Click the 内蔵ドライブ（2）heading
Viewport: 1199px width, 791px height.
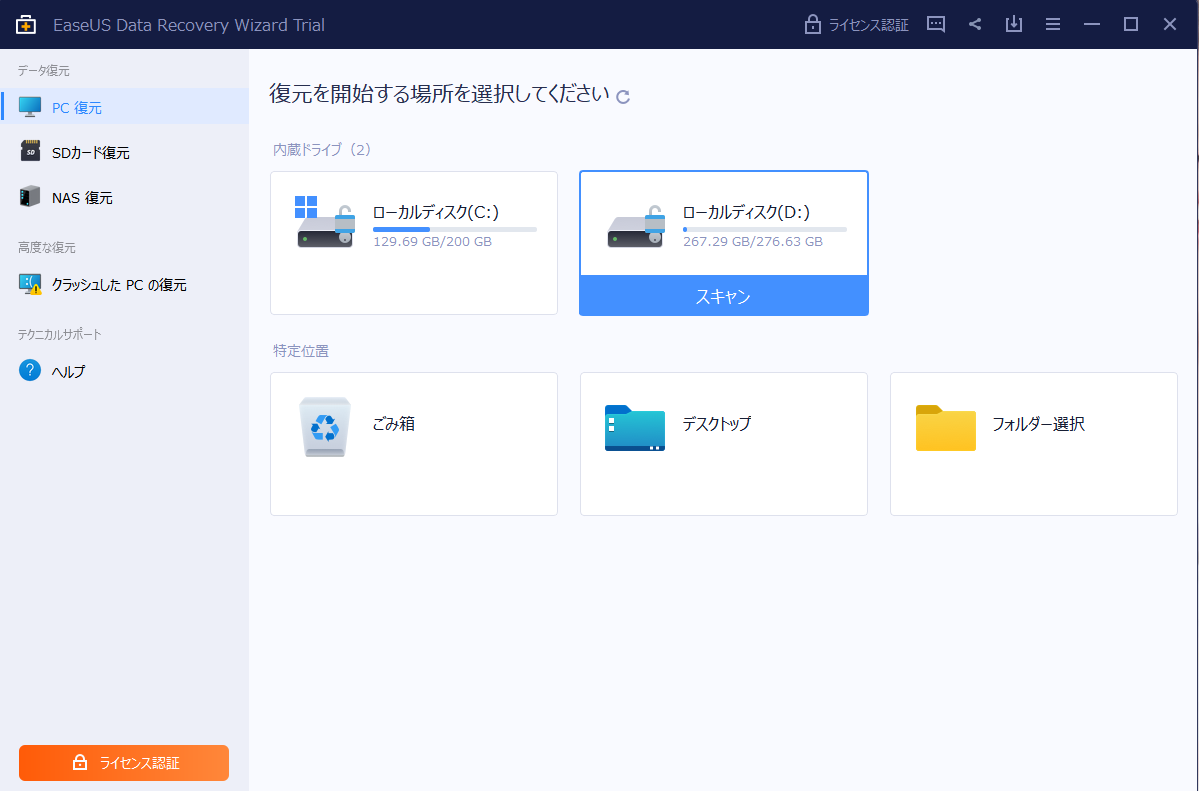[x=322, y=149]
